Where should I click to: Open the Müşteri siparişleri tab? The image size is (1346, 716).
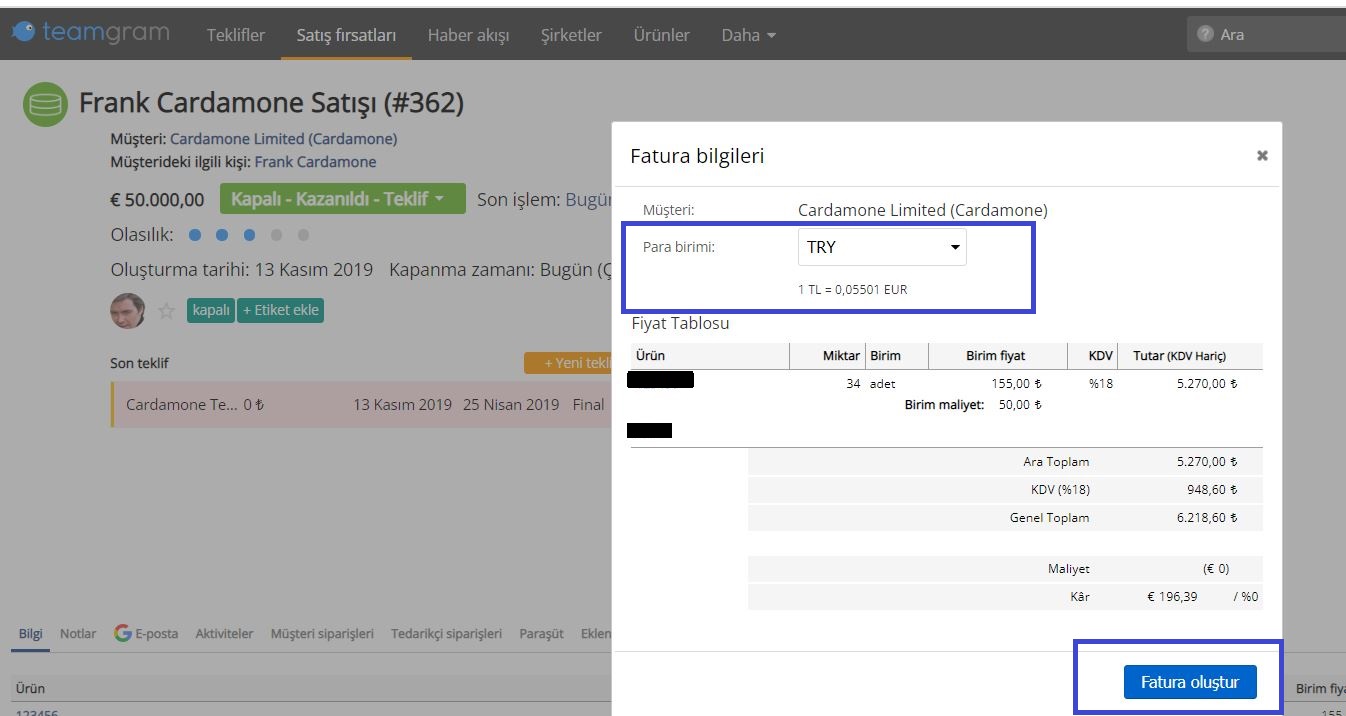point(322,633)
